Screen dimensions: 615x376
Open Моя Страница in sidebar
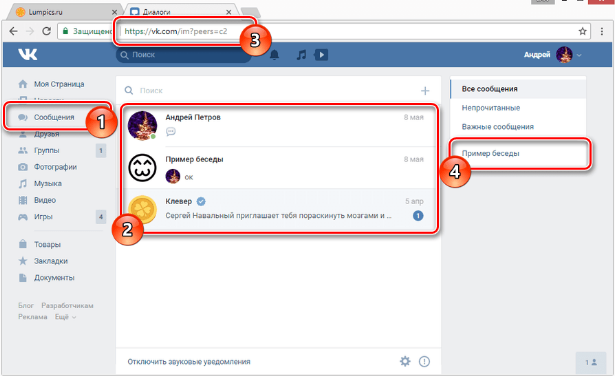coord(59,84)
